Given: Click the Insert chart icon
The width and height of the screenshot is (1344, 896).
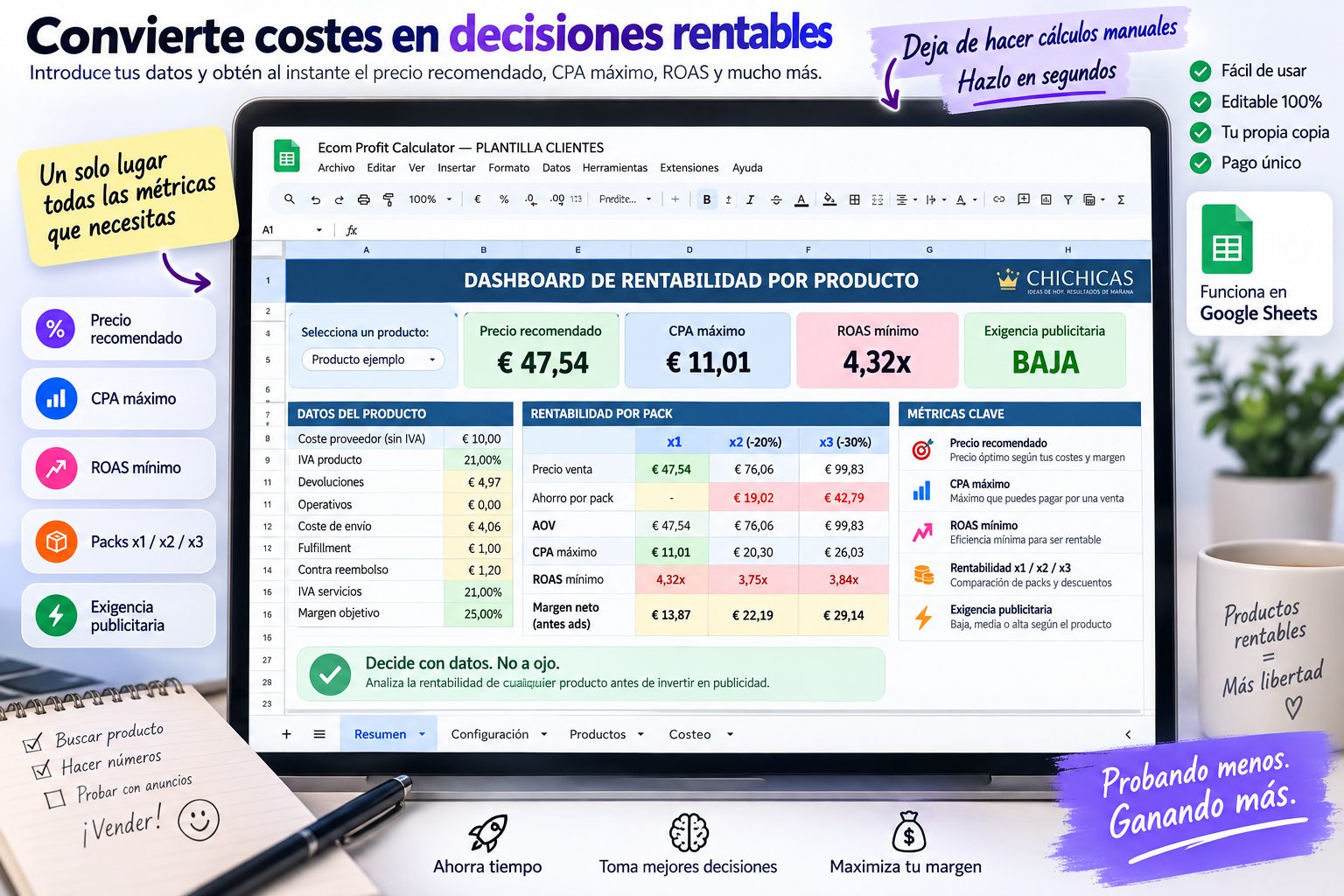Looking at the screenshot, I should 1046,199.
